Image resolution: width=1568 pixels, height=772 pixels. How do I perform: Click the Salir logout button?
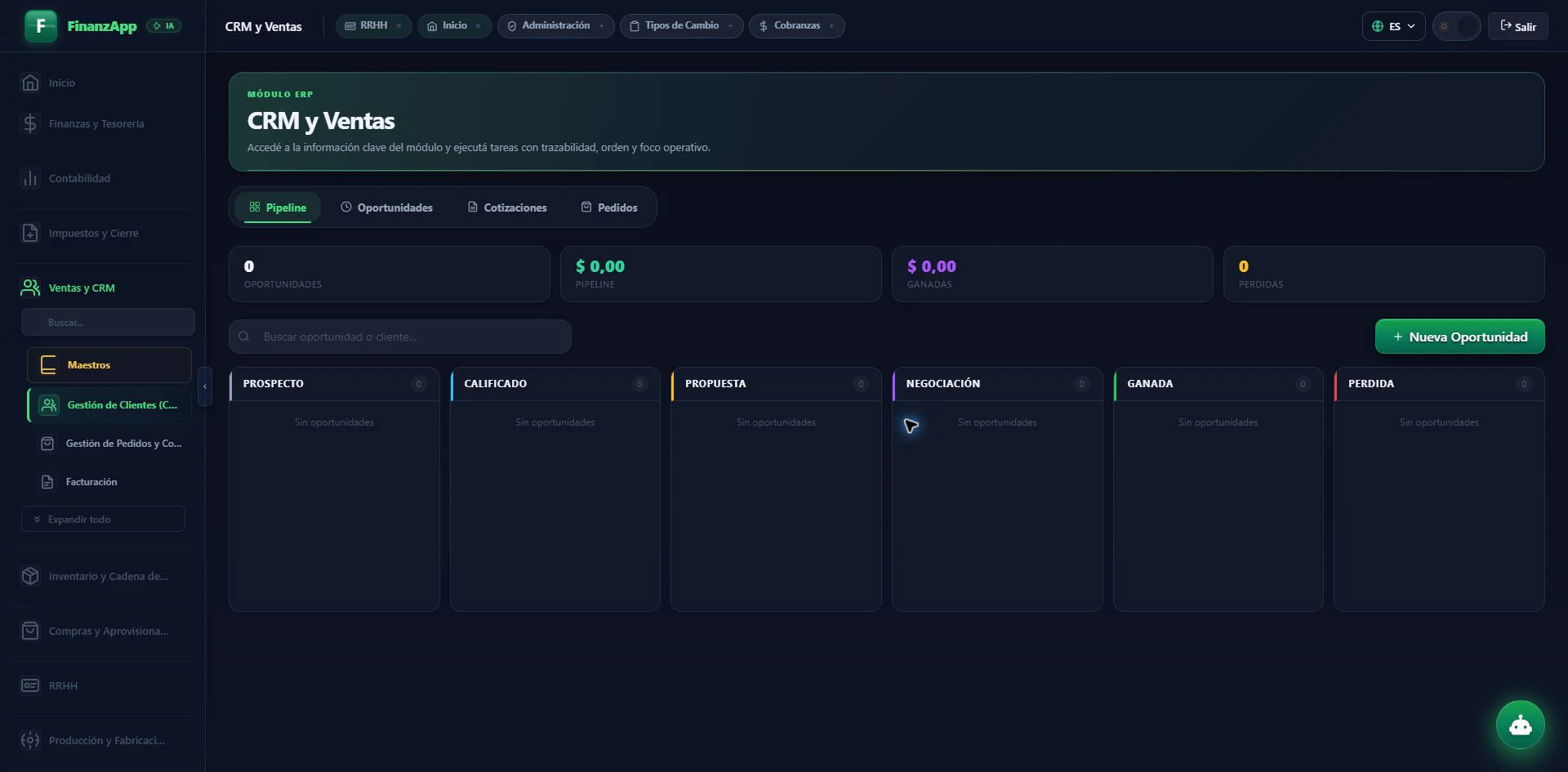click(1517, 26)
